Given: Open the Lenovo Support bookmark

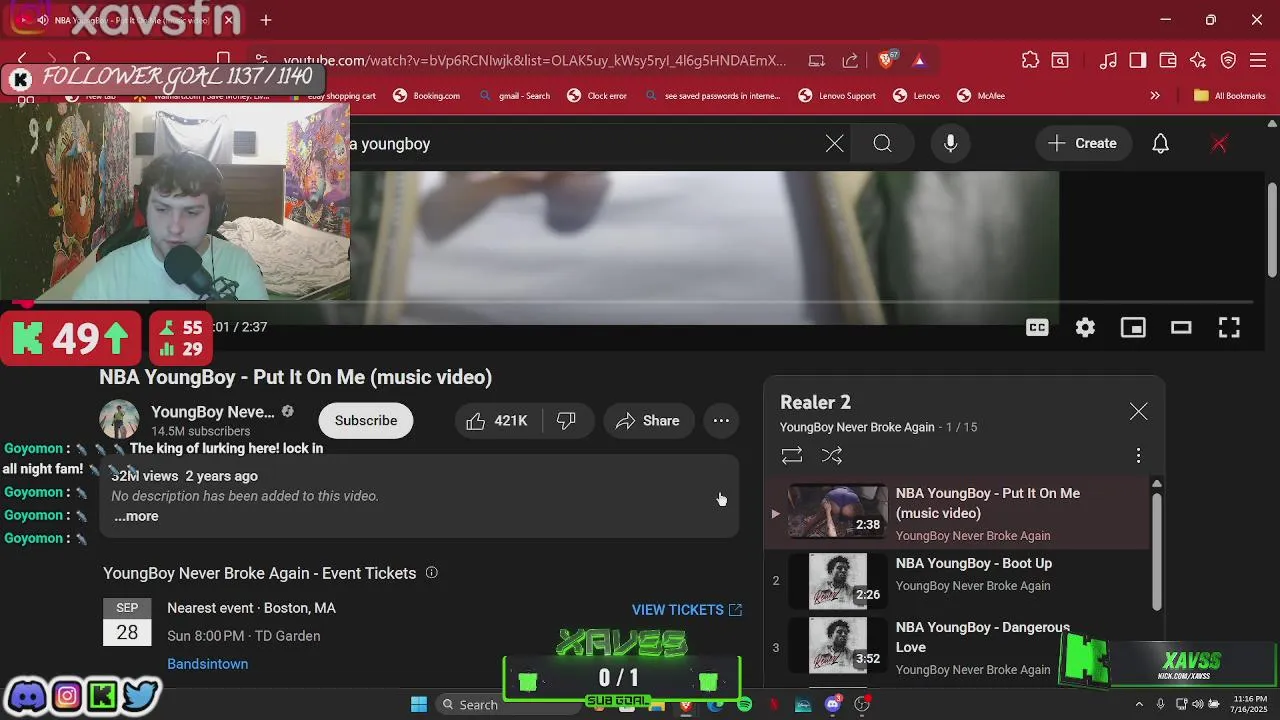Looking at the screenshot, I should 837,96.
